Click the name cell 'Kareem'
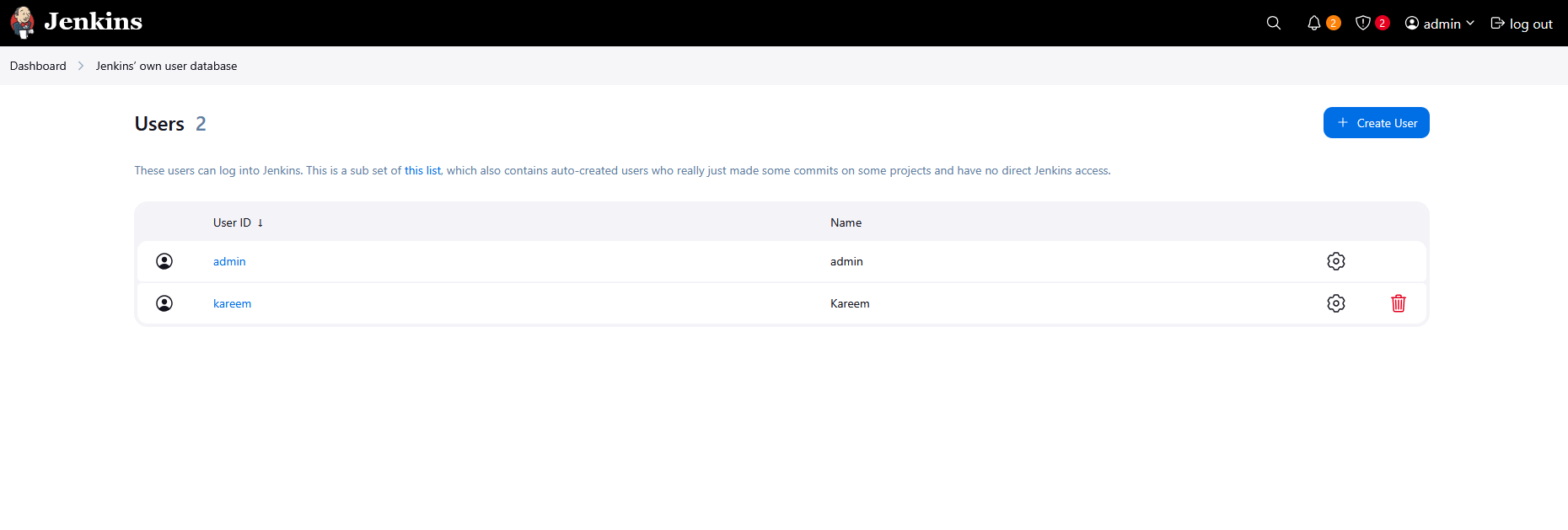Viewport: 1568px width, 530px height. (x=850, y=303)
